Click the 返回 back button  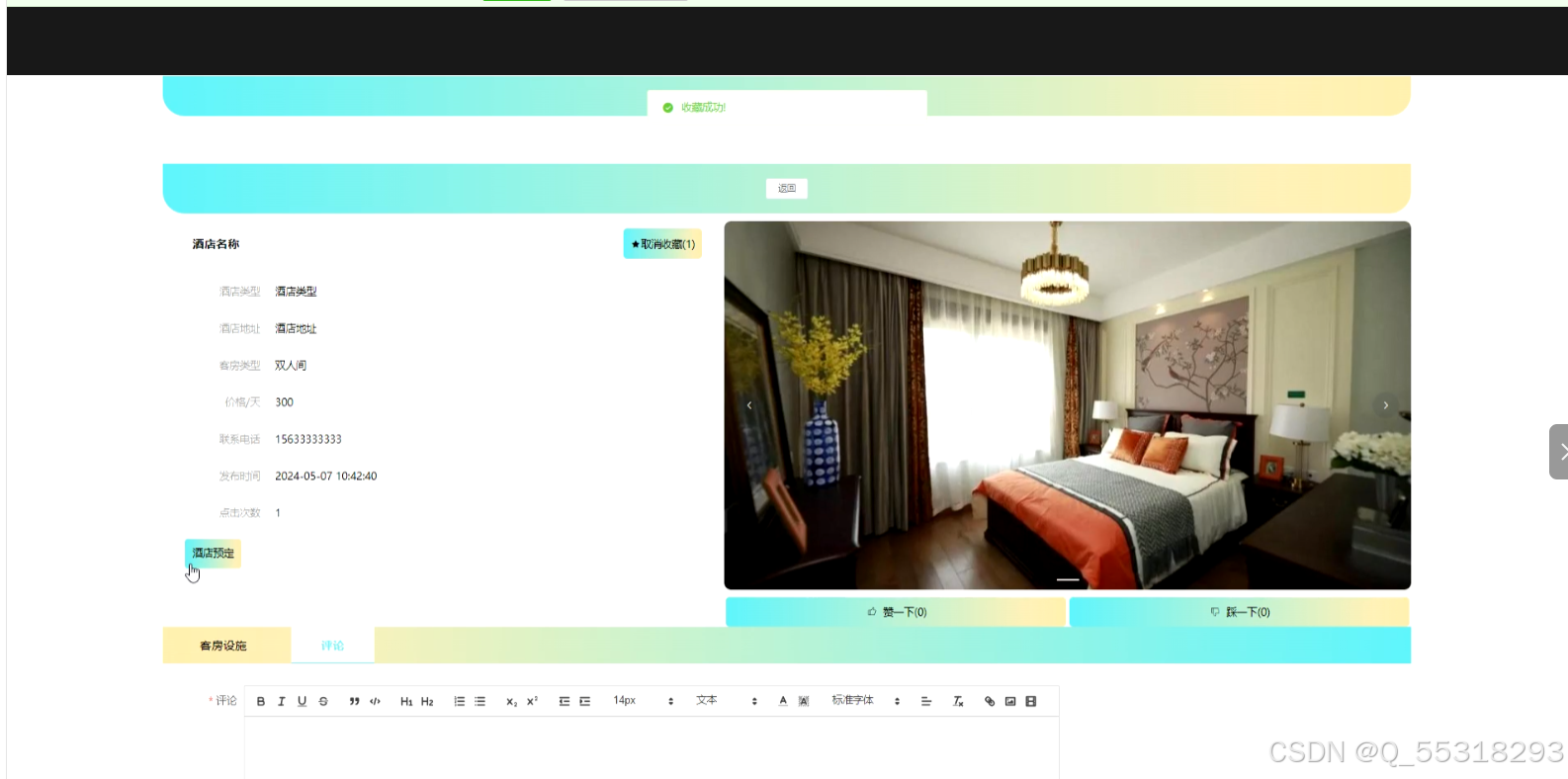[x=787, y=189]
